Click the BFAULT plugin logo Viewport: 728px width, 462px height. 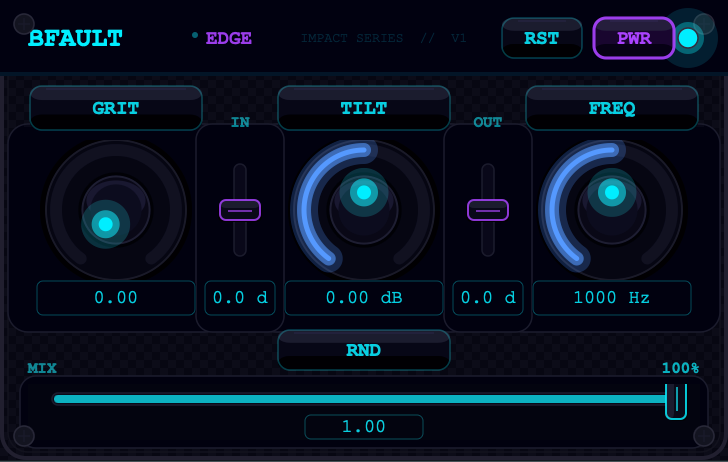coord(75,39)
